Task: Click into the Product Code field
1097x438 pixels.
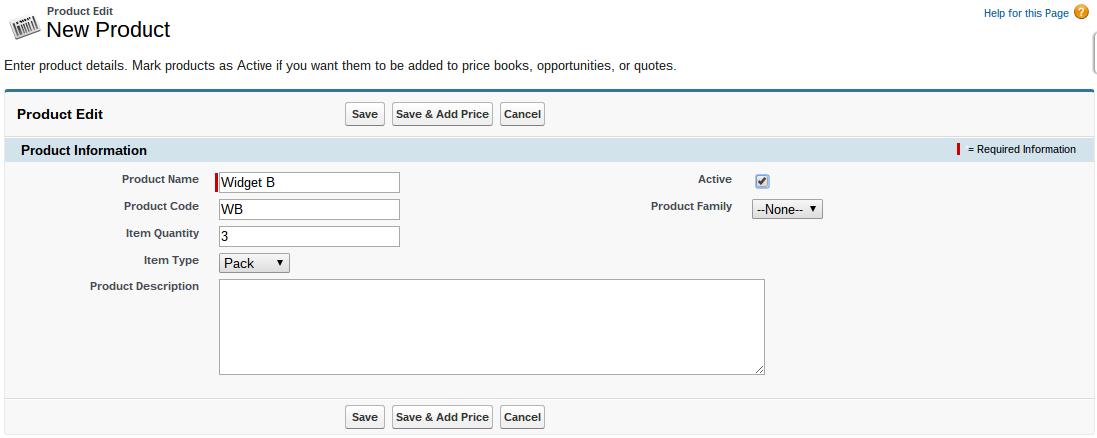Action: coord(309,209)
